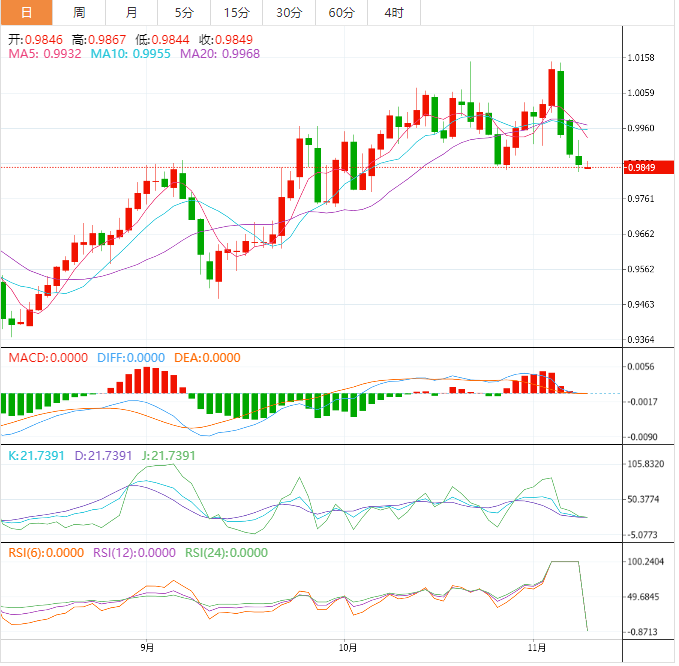Click the K value label in KDJ panel
679x666 pixels.
(36, 455)
